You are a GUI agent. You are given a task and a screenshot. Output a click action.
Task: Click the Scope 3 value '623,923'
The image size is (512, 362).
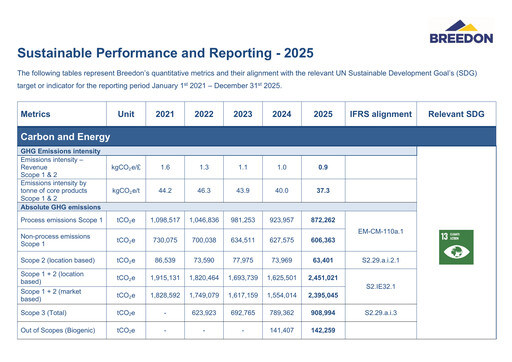click(x=204, y=313)
